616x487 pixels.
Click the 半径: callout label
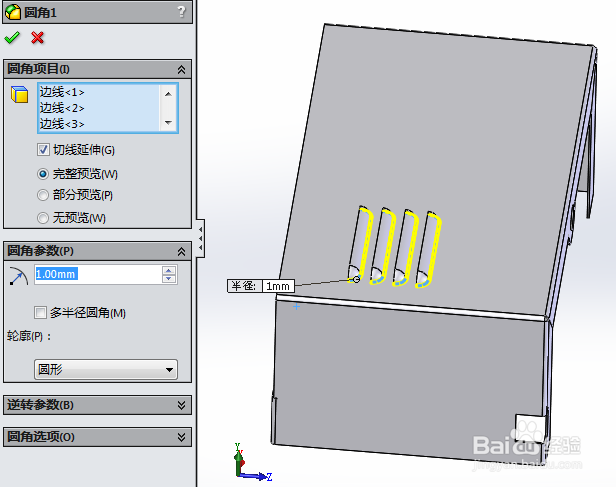tap(244, 286)
